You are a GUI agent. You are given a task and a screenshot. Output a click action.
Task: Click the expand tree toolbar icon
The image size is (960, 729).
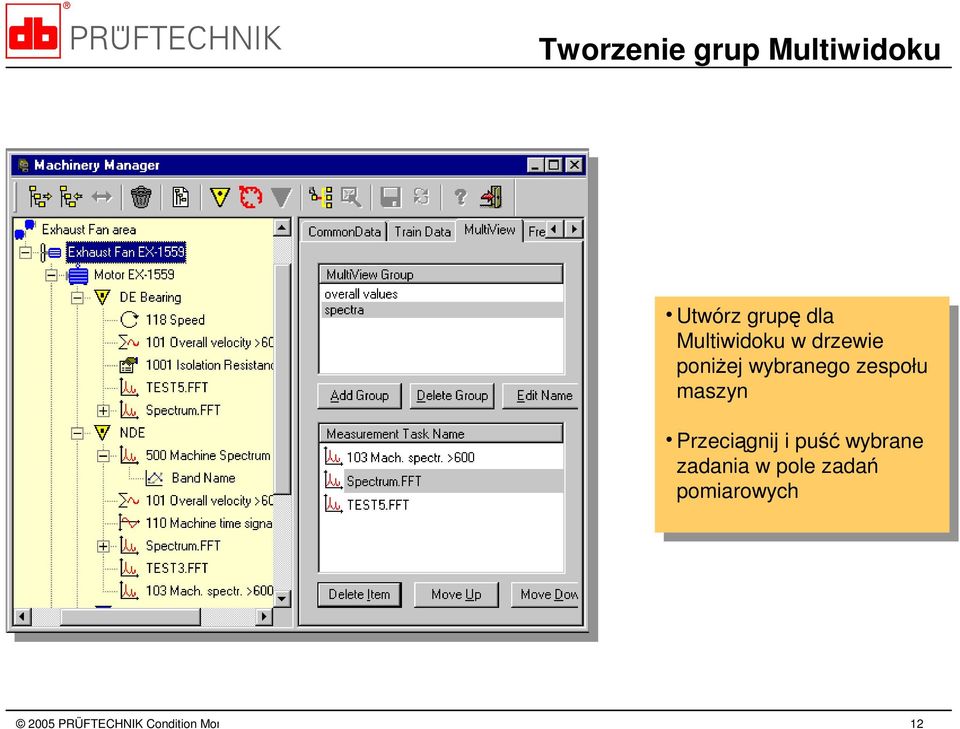coord(40,197)
